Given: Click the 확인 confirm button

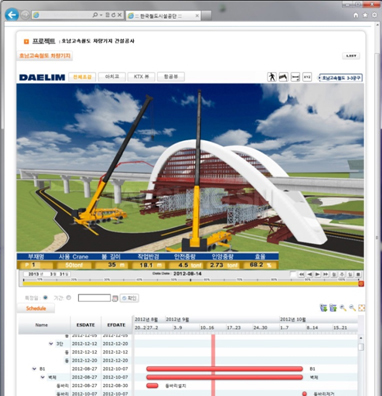Looking at the screenshot, I should click(129, 298).
